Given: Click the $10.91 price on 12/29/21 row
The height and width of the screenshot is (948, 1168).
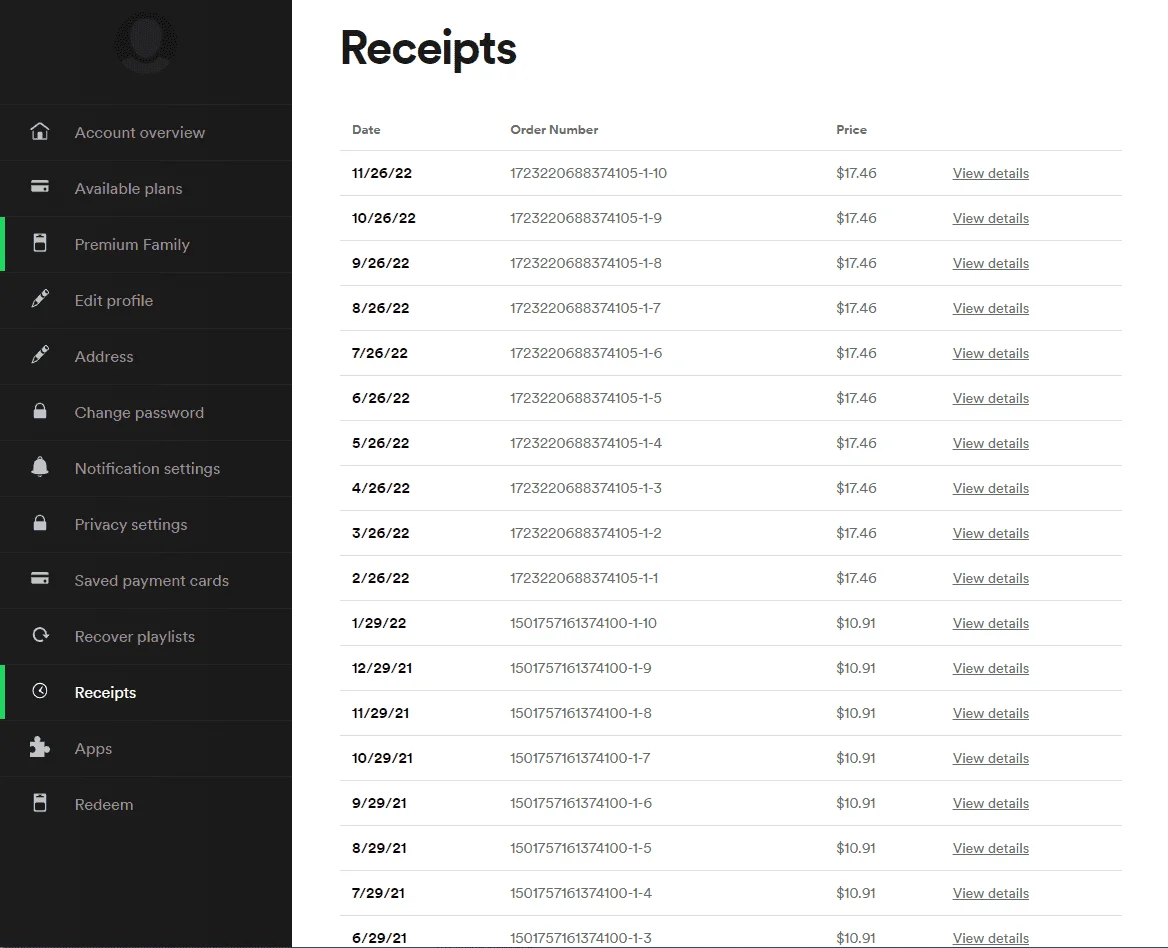Looking at the screenshot, I should pos(855,668).
